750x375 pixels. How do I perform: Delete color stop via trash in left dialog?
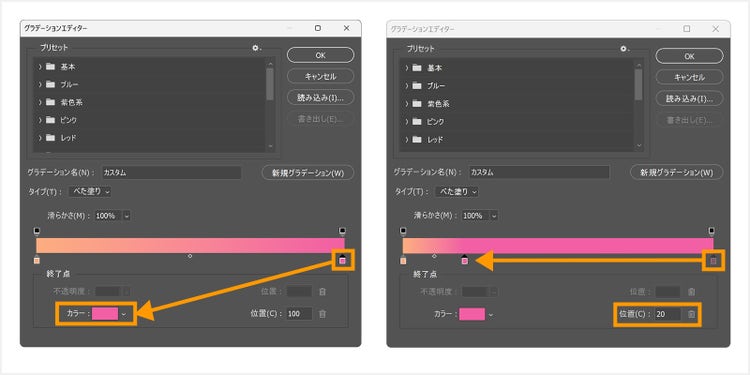point(323,314)
